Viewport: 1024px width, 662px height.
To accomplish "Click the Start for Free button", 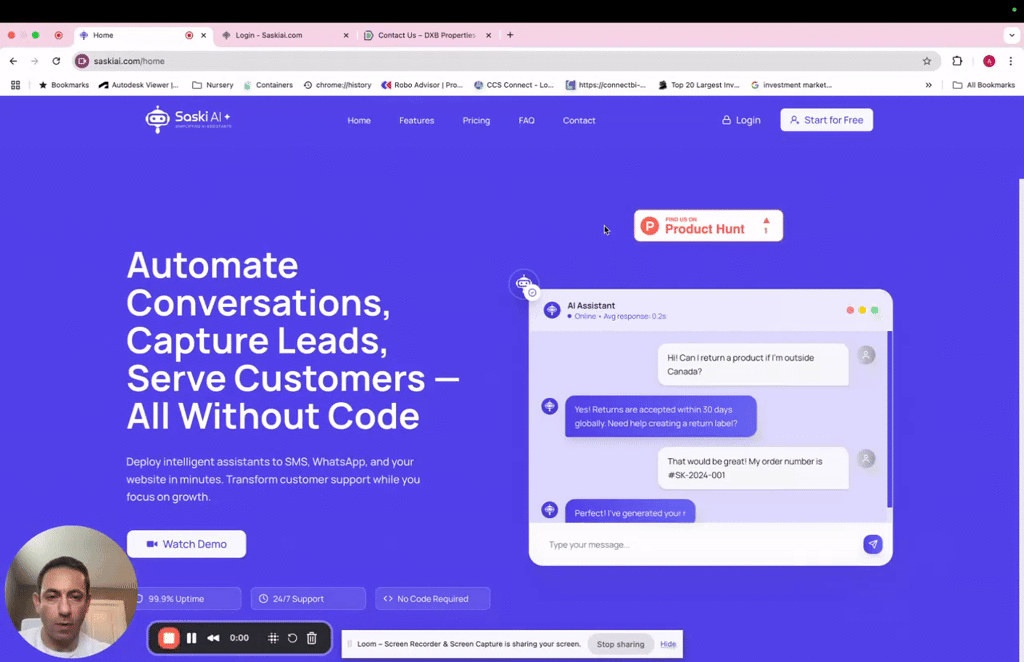I will 826,120.
